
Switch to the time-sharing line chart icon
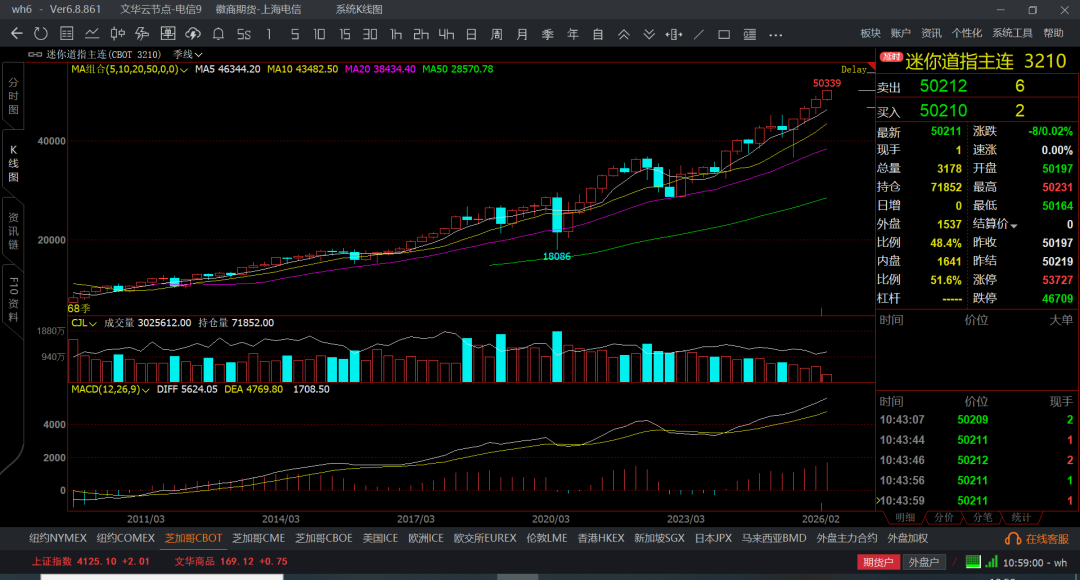tap(91, 34)
